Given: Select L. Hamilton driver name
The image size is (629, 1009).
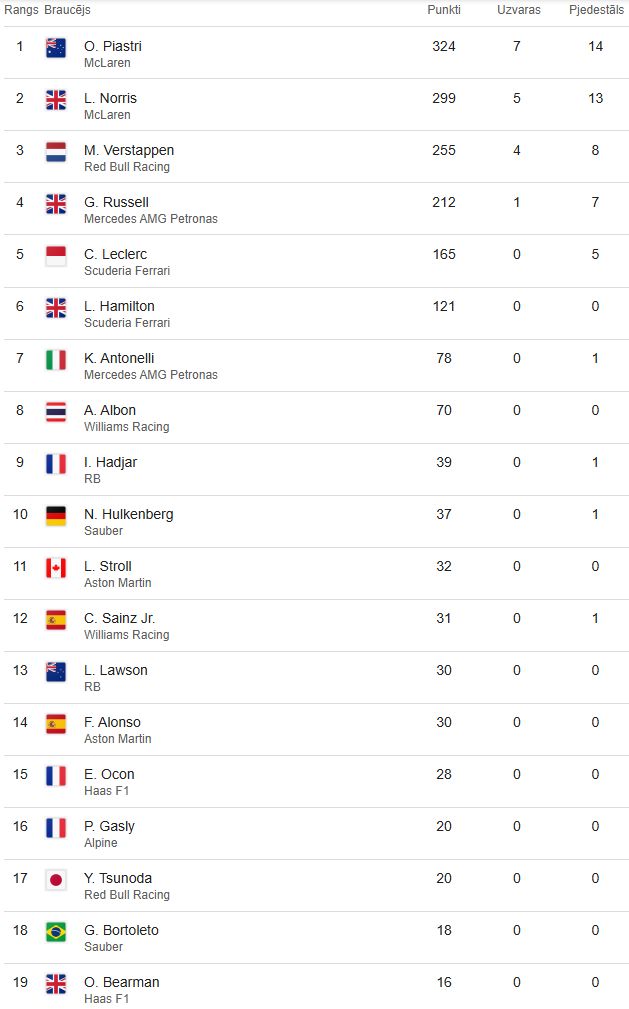Looking at the screenshot, I should pyautogui.click(x=119, y=306).
